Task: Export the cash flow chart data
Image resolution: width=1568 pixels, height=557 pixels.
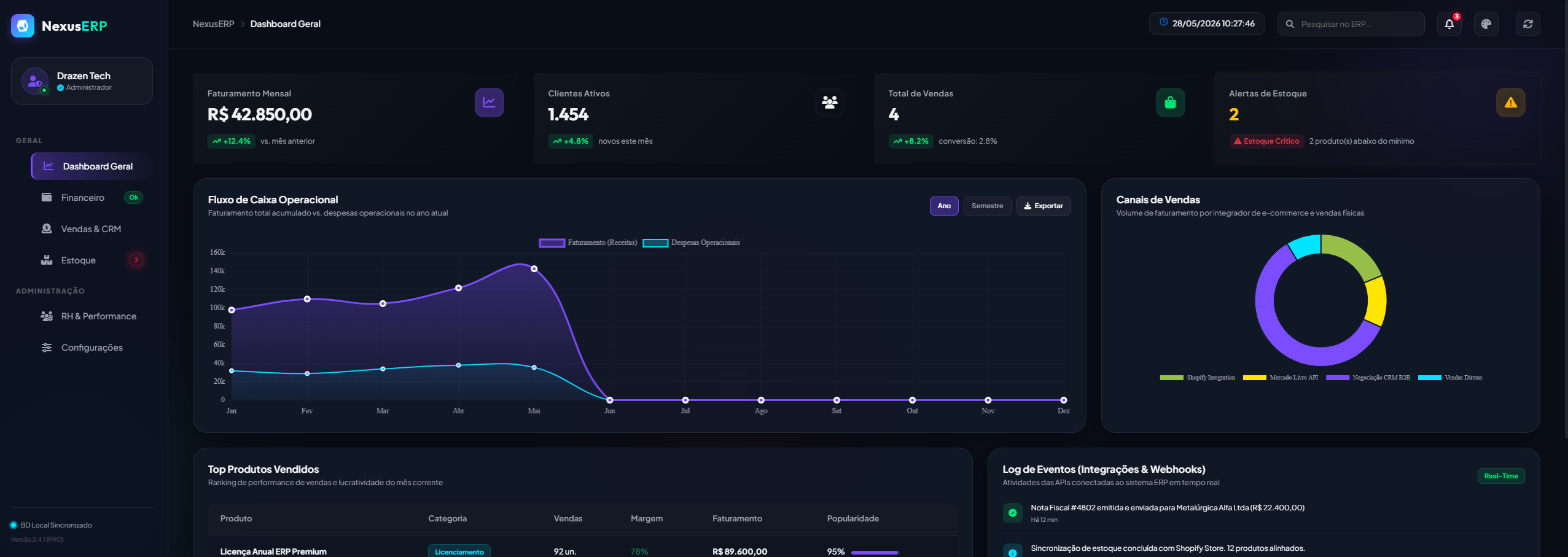Action: click(1043, 206)
